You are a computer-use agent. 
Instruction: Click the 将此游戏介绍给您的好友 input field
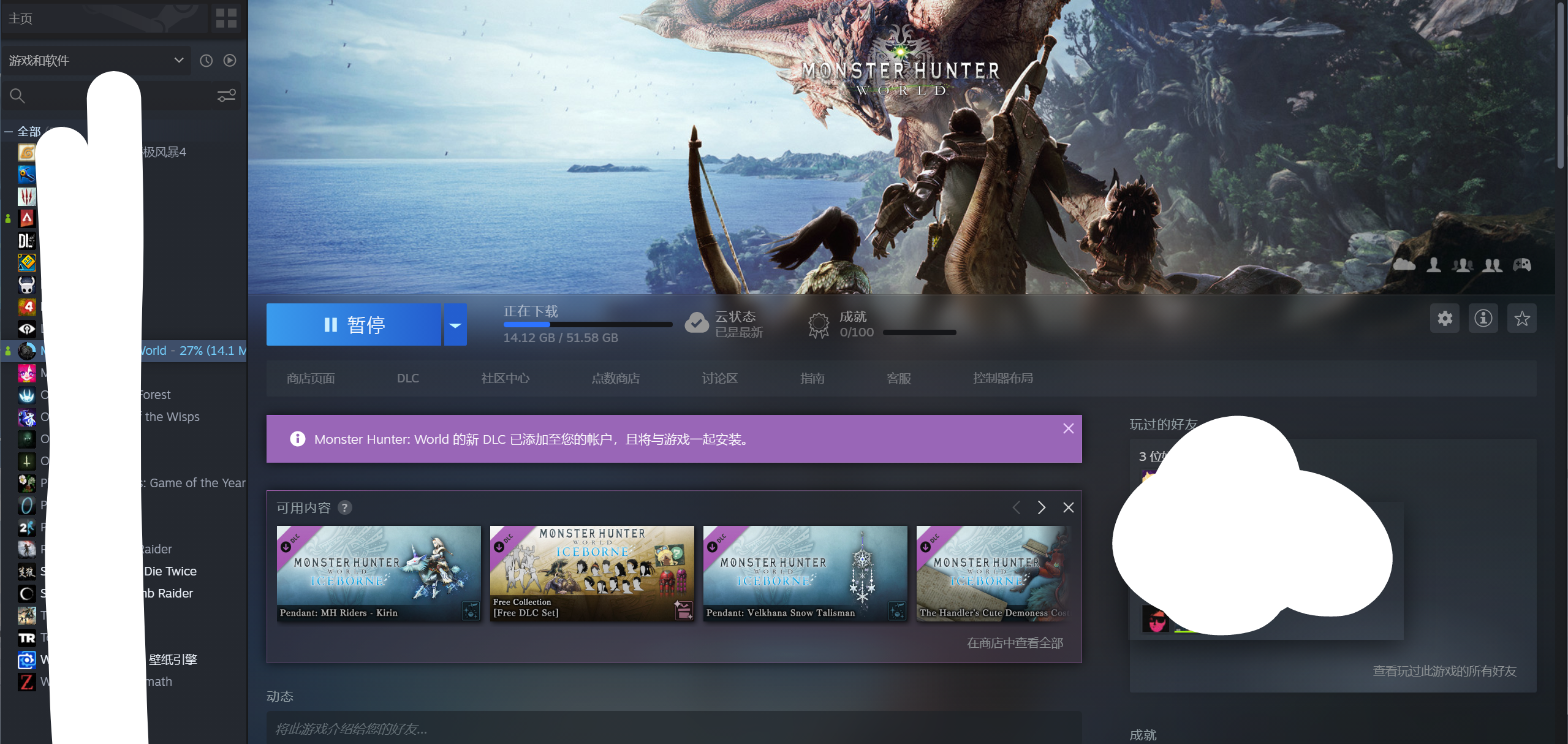click(x=674, y=728)
